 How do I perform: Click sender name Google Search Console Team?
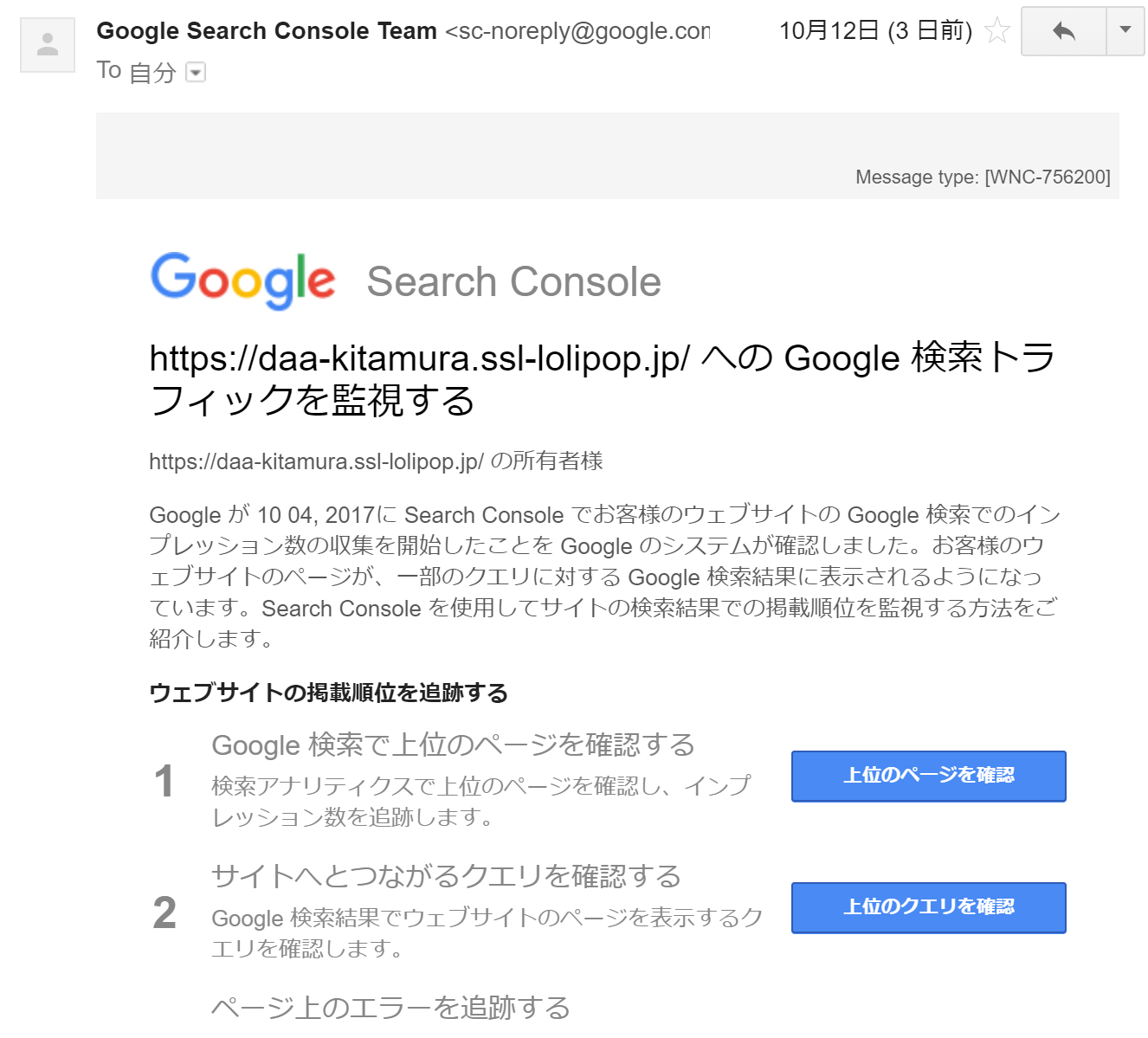click(267, 31)
